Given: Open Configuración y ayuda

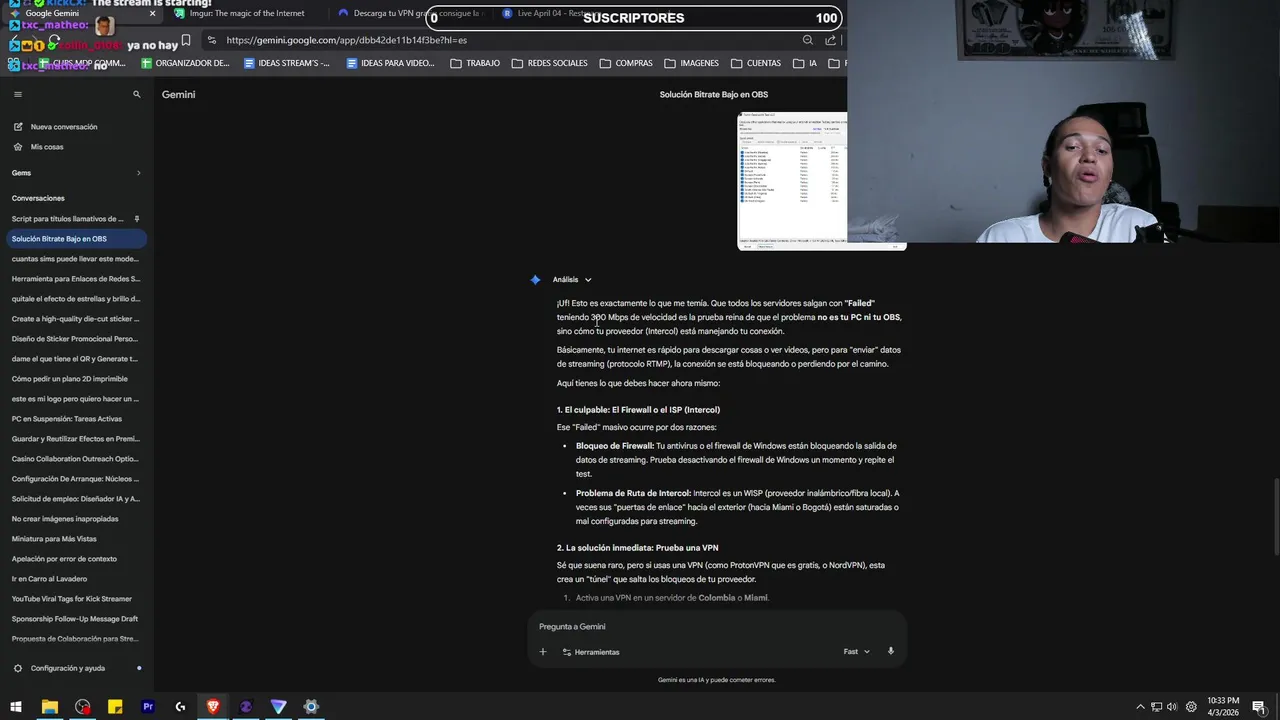Looking at the screenshot, I should click(67, 668).
